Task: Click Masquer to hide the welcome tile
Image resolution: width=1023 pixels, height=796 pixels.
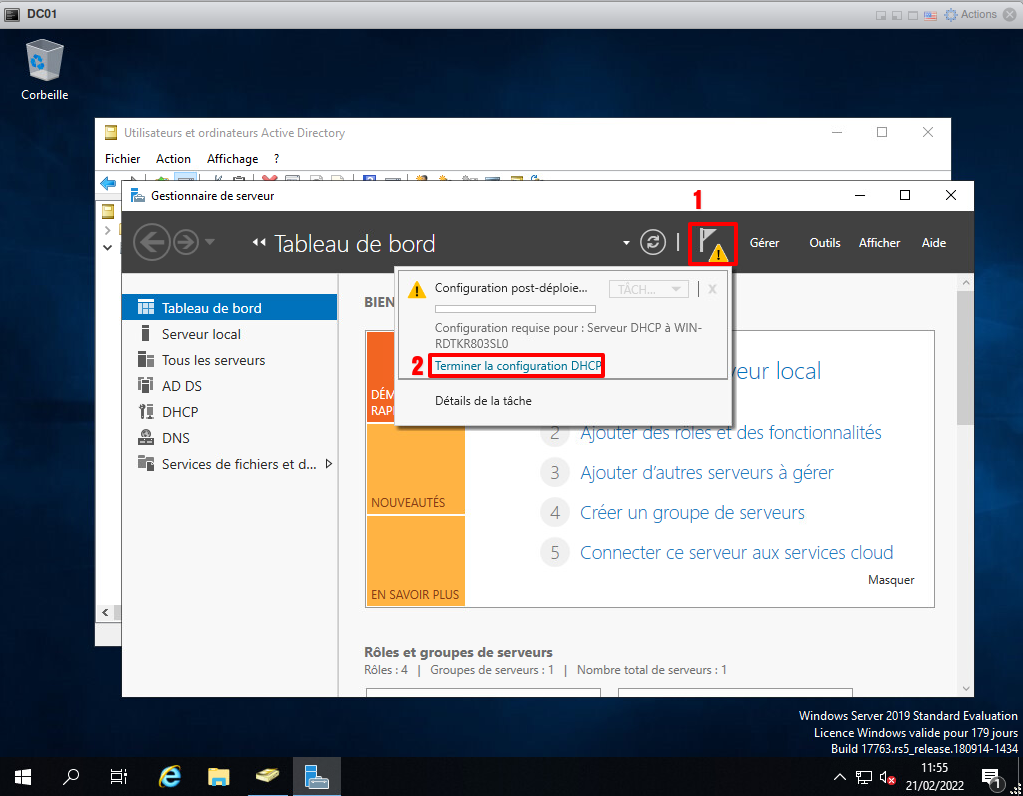Action: click(x=890, y=580)
